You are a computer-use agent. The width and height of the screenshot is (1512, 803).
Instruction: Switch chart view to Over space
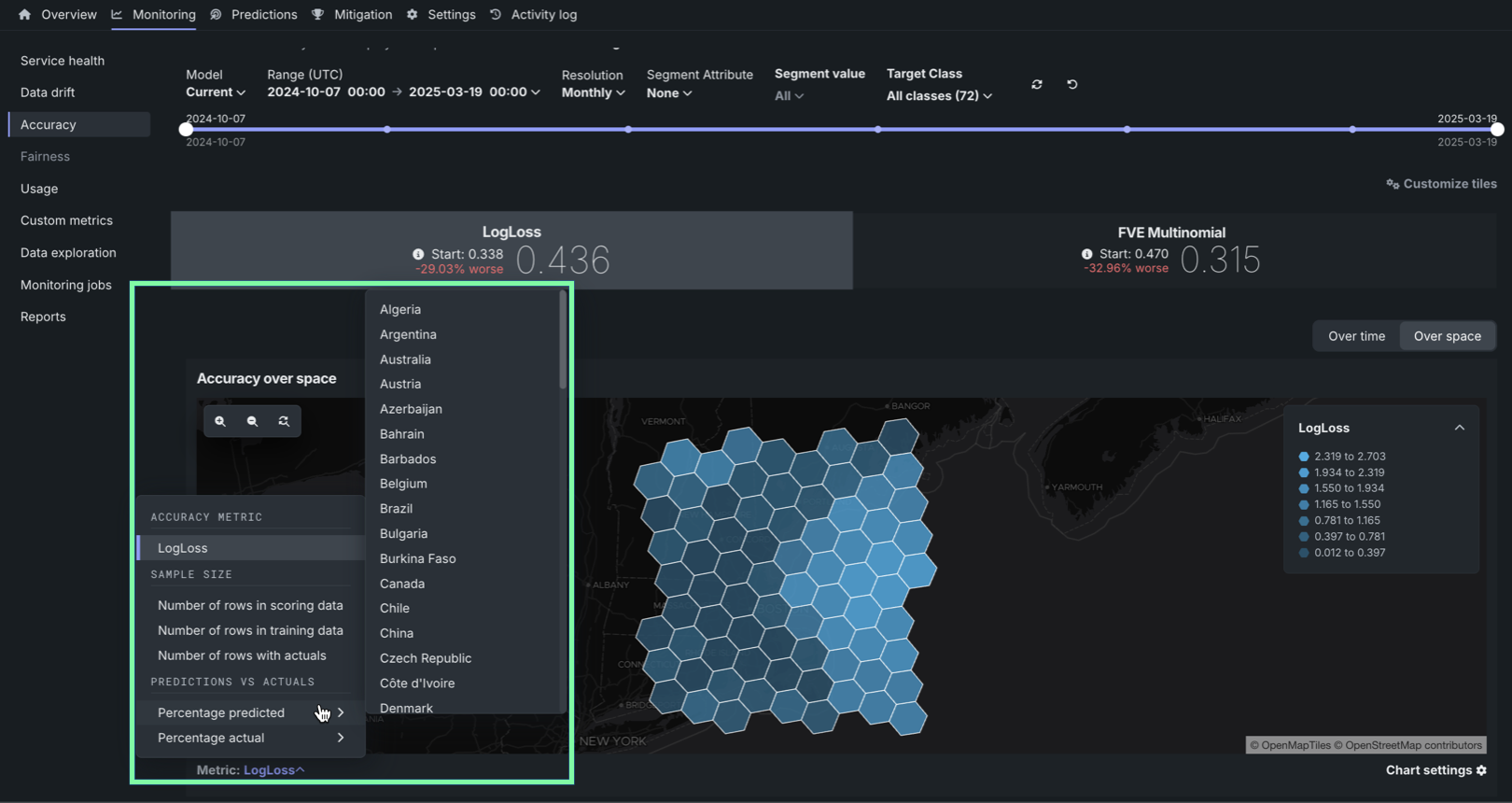coord(1447,336)
